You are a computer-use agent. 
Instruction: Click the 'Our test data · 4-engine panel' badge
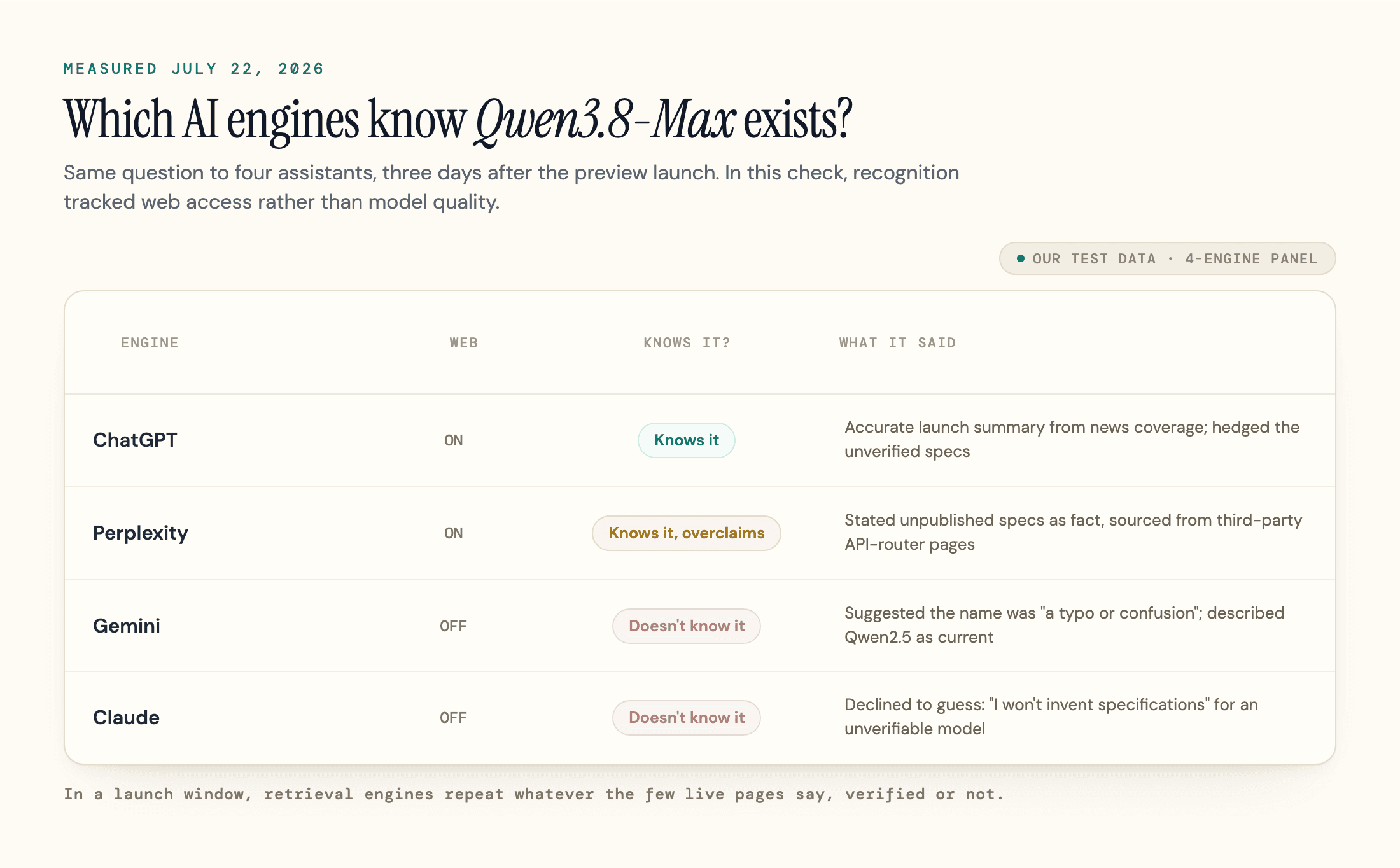(1167, 258)
